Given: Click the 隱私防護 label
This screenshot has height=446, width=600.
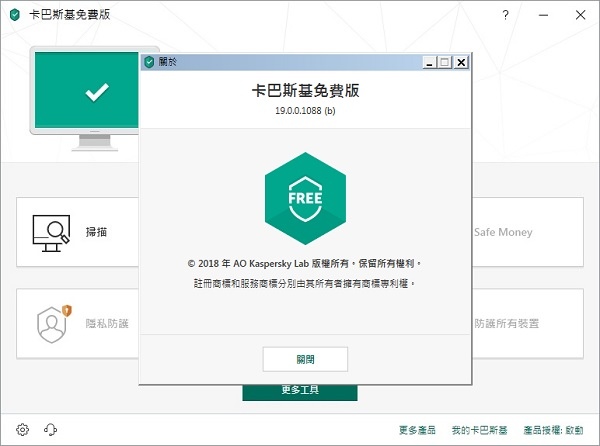Looking at the screenshot, I should pos(107,324).
